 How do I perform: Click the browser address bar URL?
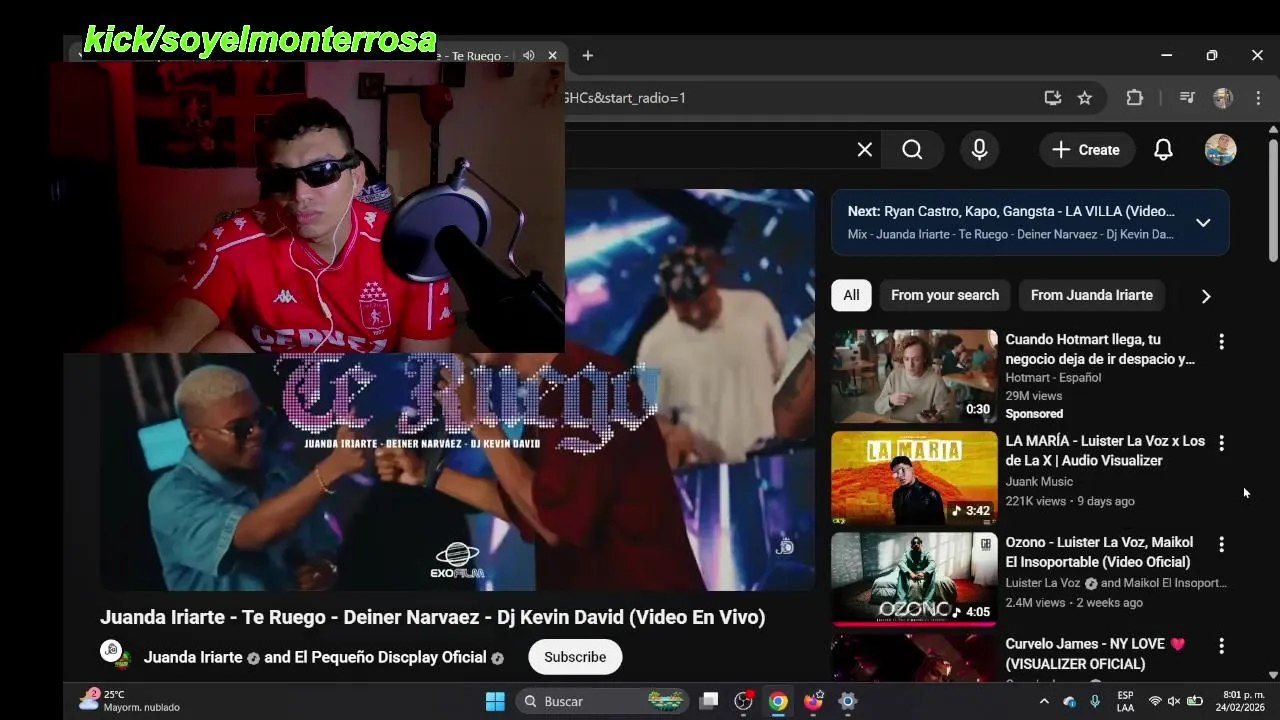(x=626, y=98)
